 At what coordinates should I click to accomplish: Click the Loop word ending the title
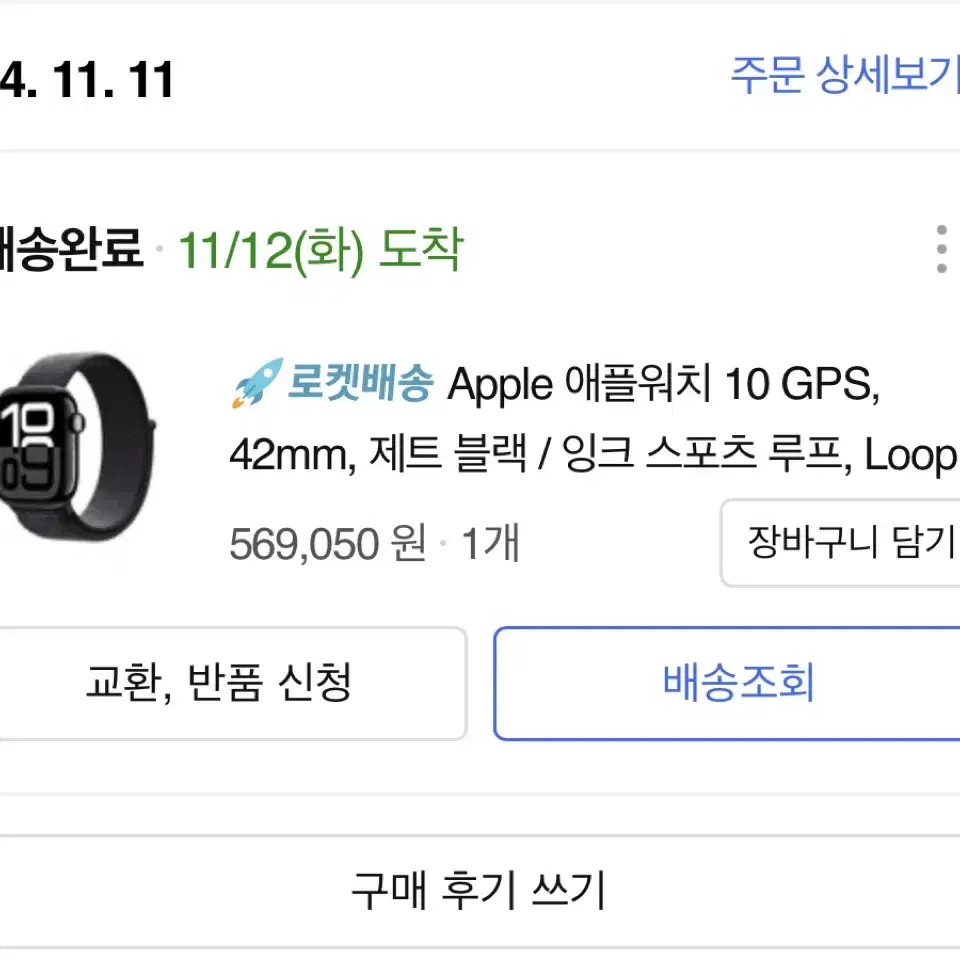point(912,456)
